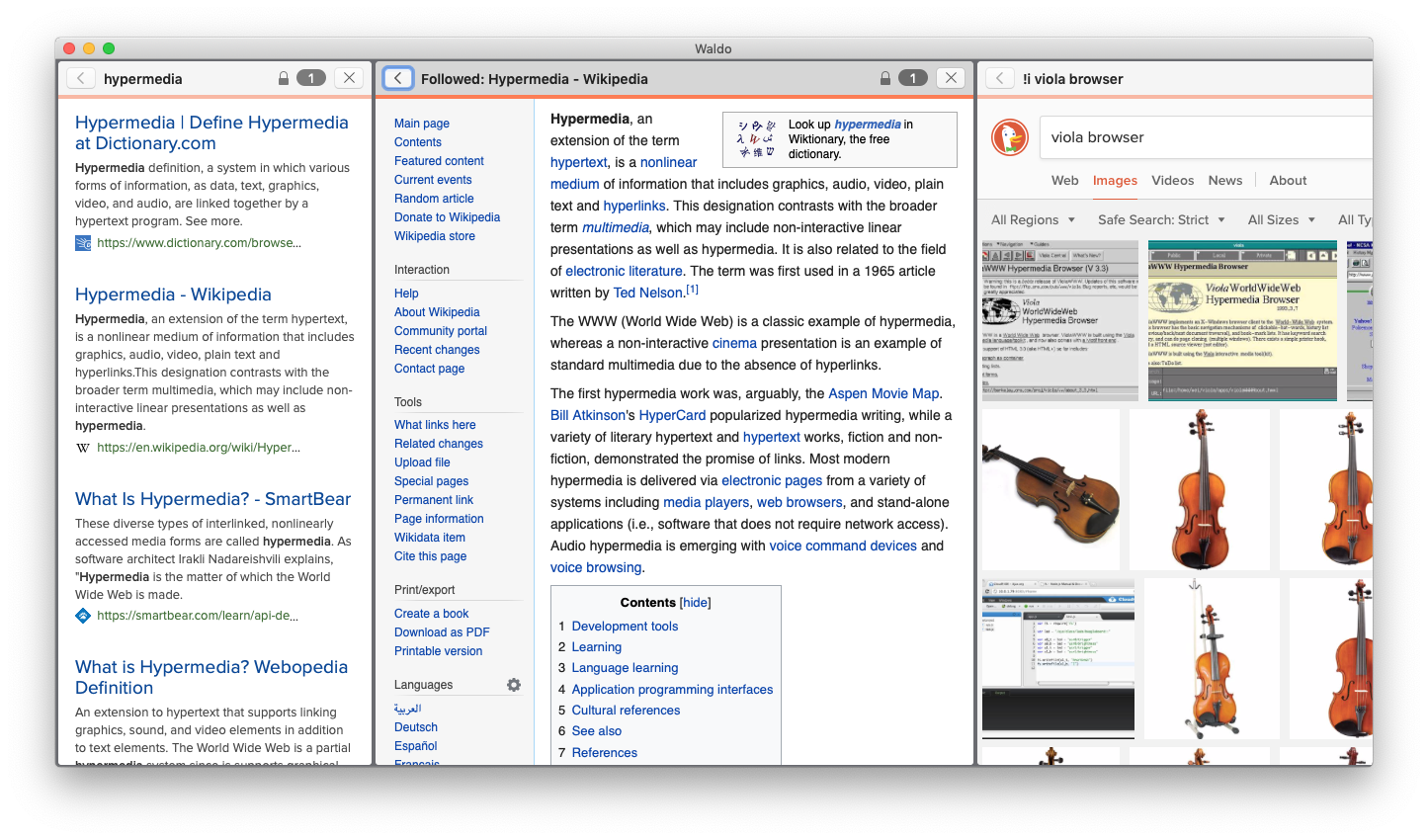The height and width of the screenshot is (840, 1428).
Task: Click multimedia italic link in article
Action: click(x=616, y=227)
